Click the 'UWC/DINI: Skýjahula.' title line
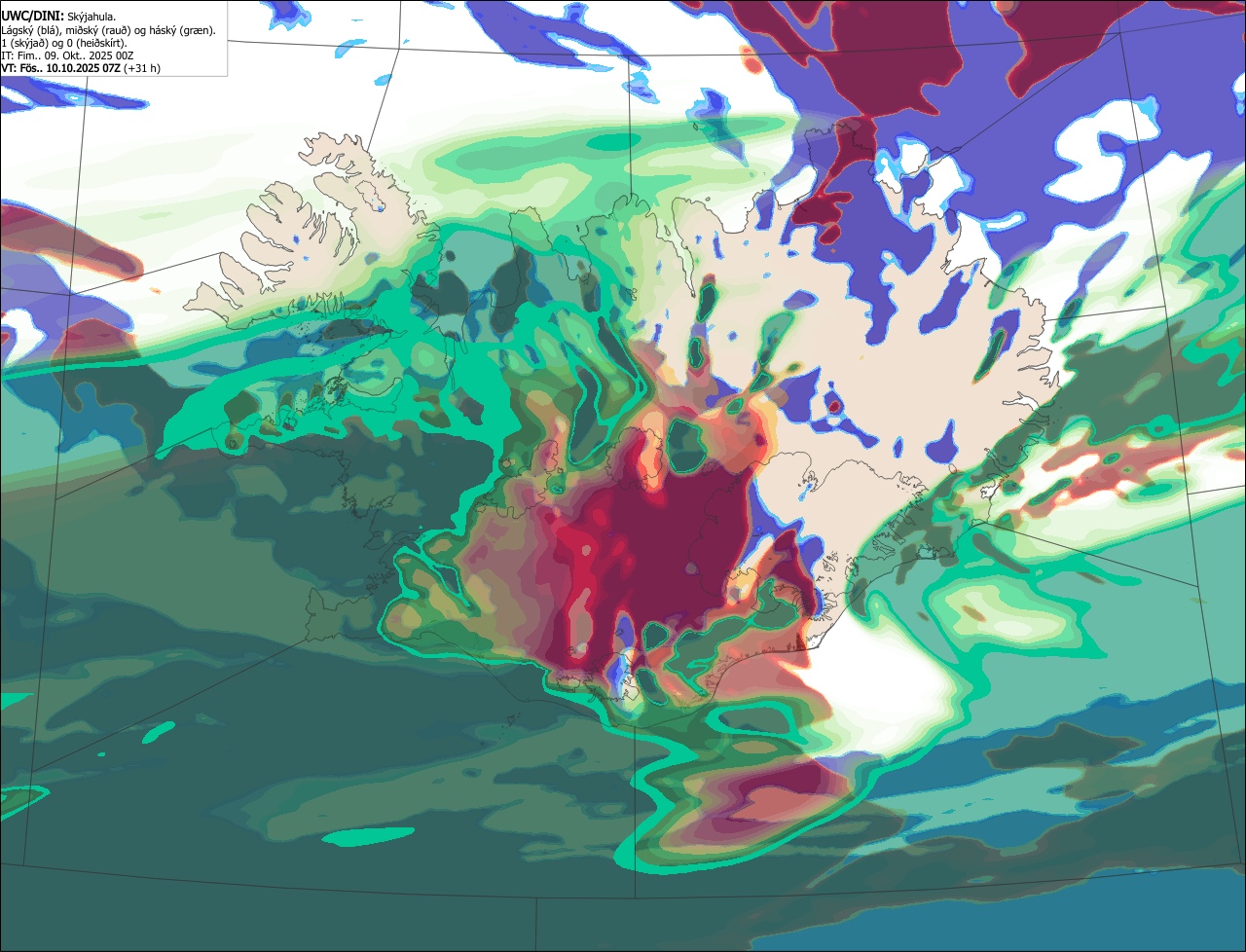The image size is (1246, 952). click(x=58, y=17)
